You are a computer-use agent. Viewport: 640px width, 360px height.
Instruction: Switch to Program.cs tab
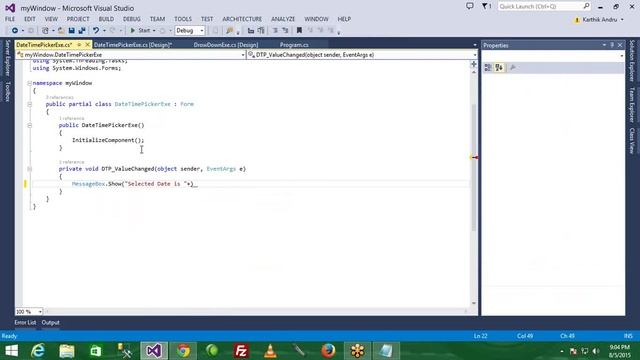[x=294, y=45]
